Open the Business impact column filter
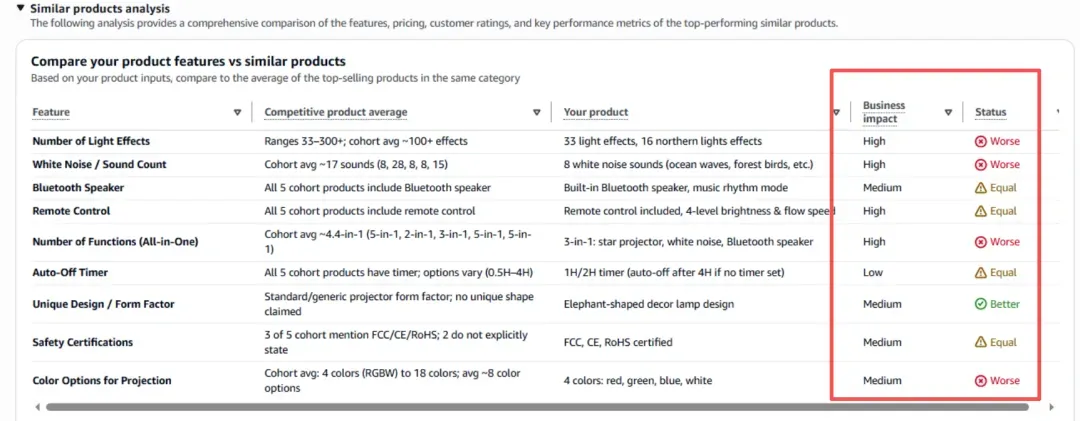 (948, 112)
